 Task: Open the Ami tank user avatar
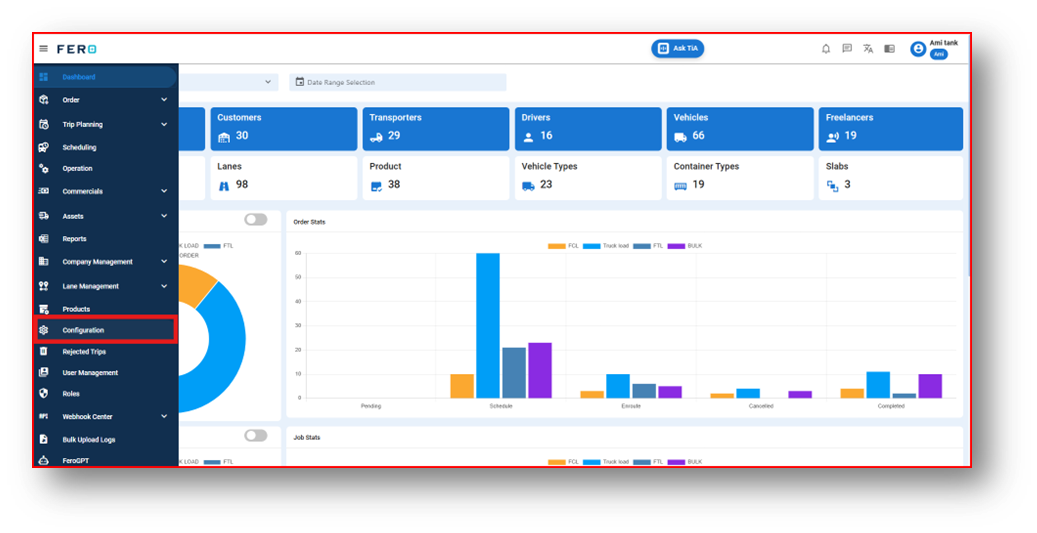click(918, 49)
